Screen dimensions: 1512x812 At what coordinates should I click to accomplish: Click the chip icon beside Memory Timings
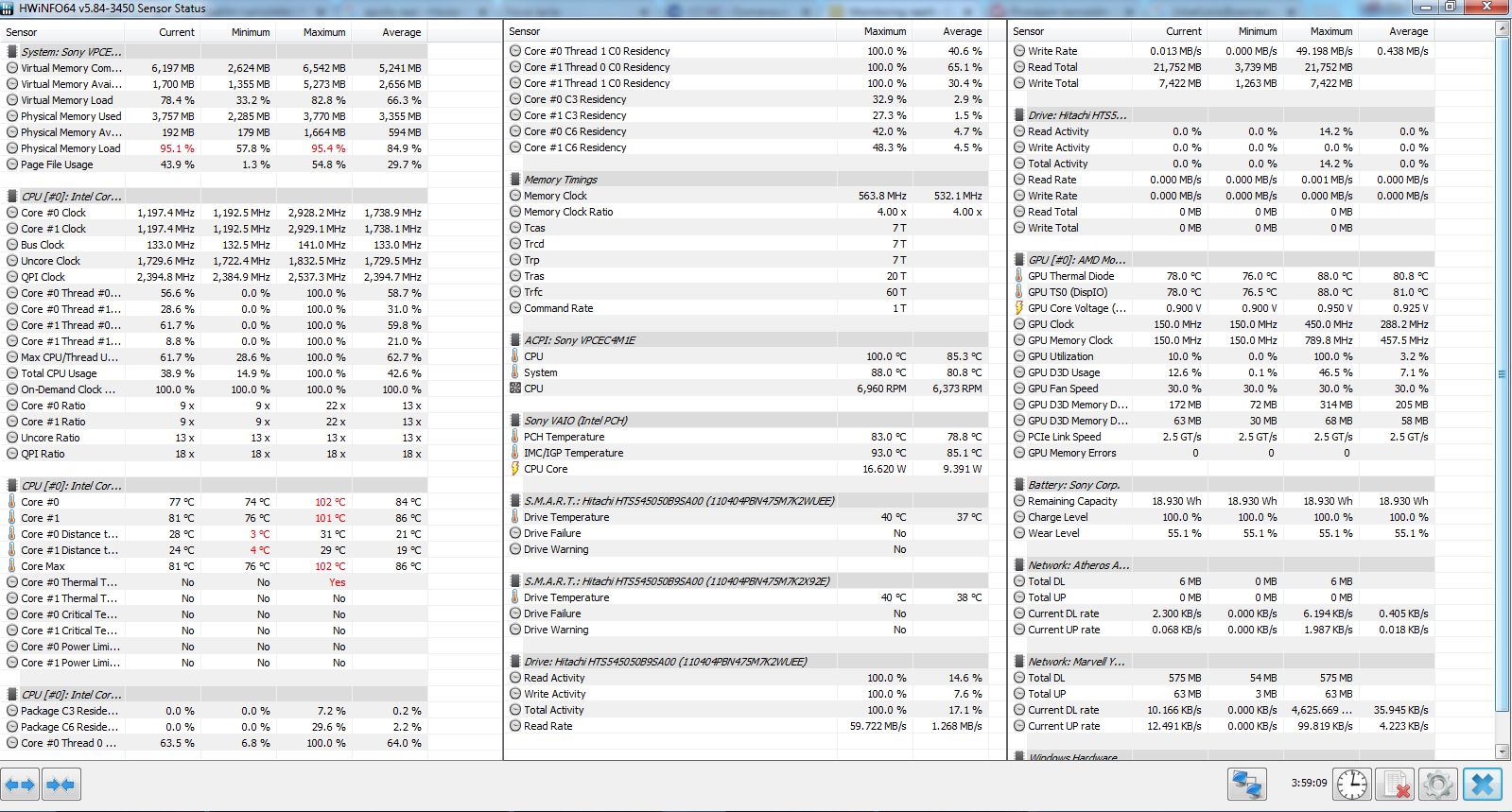pos(515,180)
